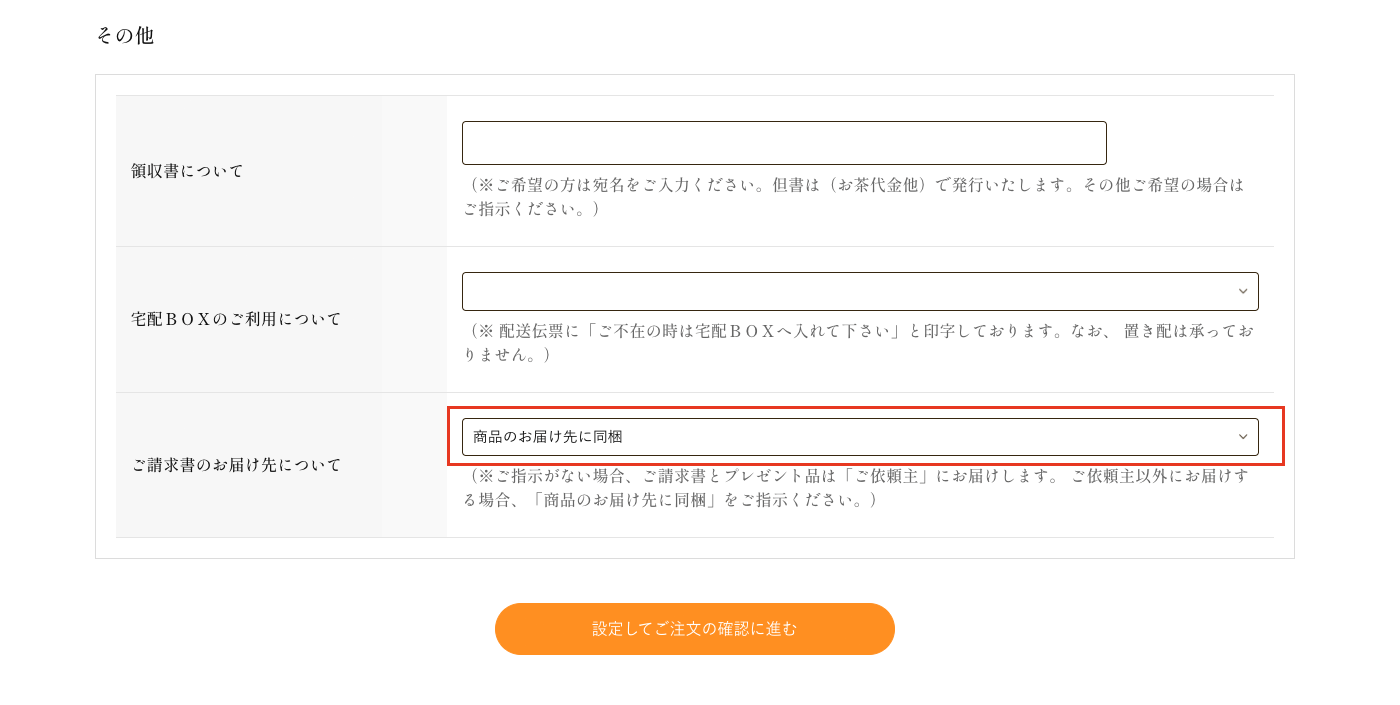
Task: Click the gray spacer cell beside 領収書について
Action: [413, 171]
